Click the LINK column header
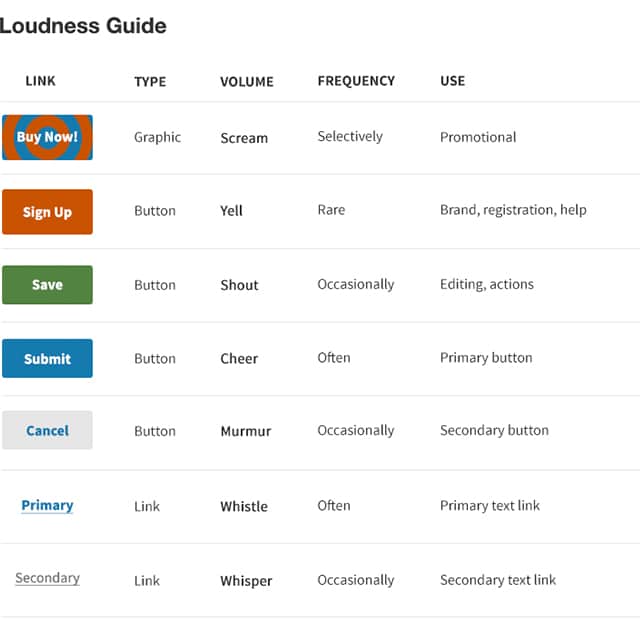This screenshot has height=632, width=640. coord(40,81)
